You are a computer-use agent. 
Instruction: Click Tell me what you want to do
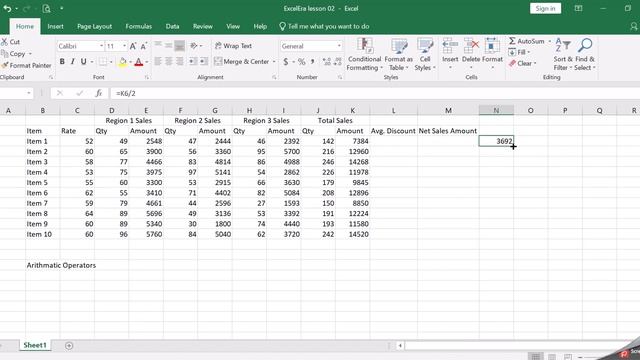point(324,26)
